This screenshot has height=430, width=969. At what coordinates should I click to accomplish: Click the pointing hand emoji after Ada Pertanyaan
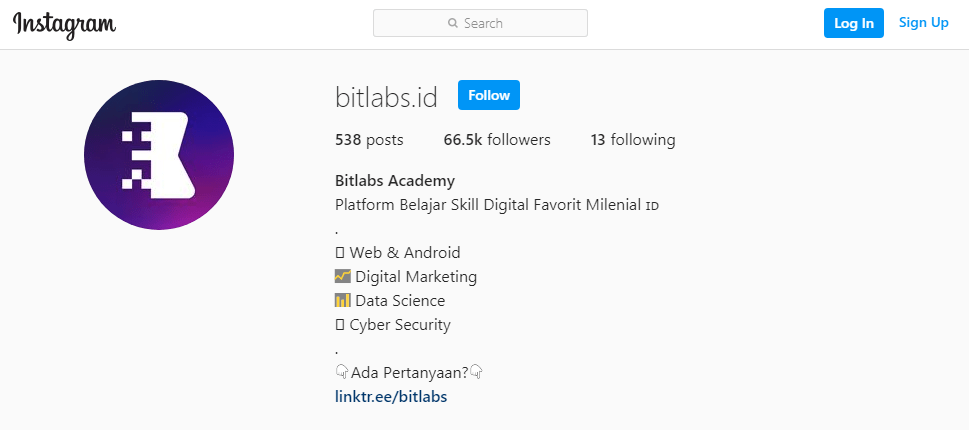pyautogui.click(x=477, y=372)
